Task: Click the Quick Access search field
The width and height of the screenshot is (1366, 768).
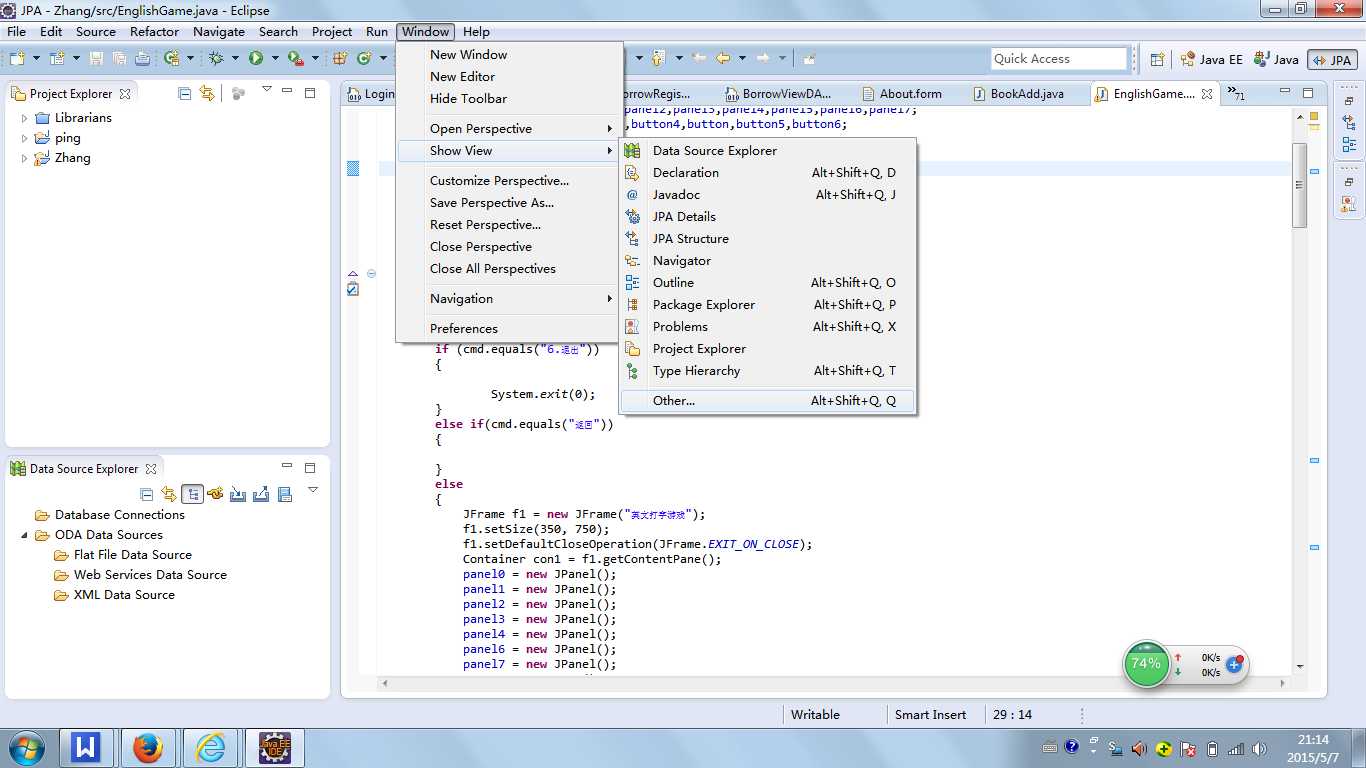Action: (x=1059, y=59)
